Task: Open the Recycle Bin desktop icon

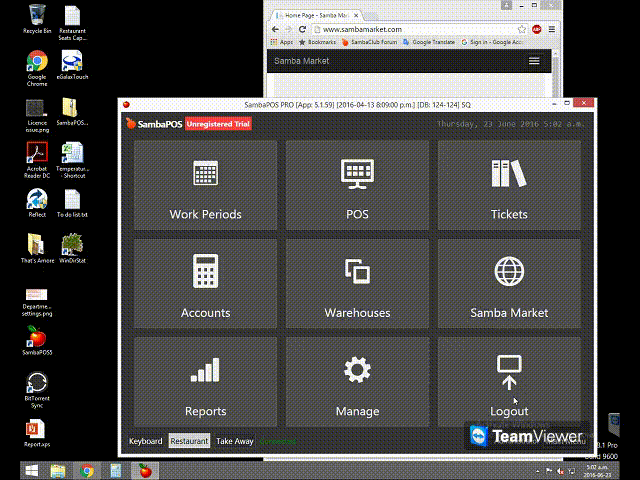Action: point(37,19)
